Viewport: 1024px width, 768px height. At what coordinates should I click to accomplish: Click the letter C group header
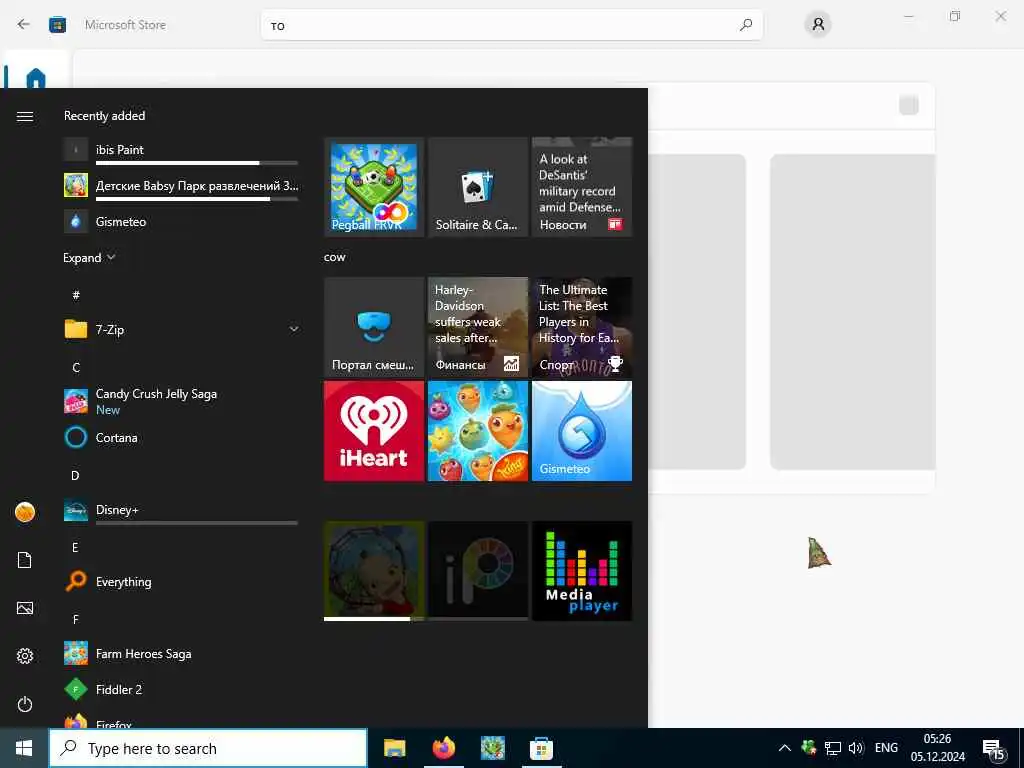76,368
